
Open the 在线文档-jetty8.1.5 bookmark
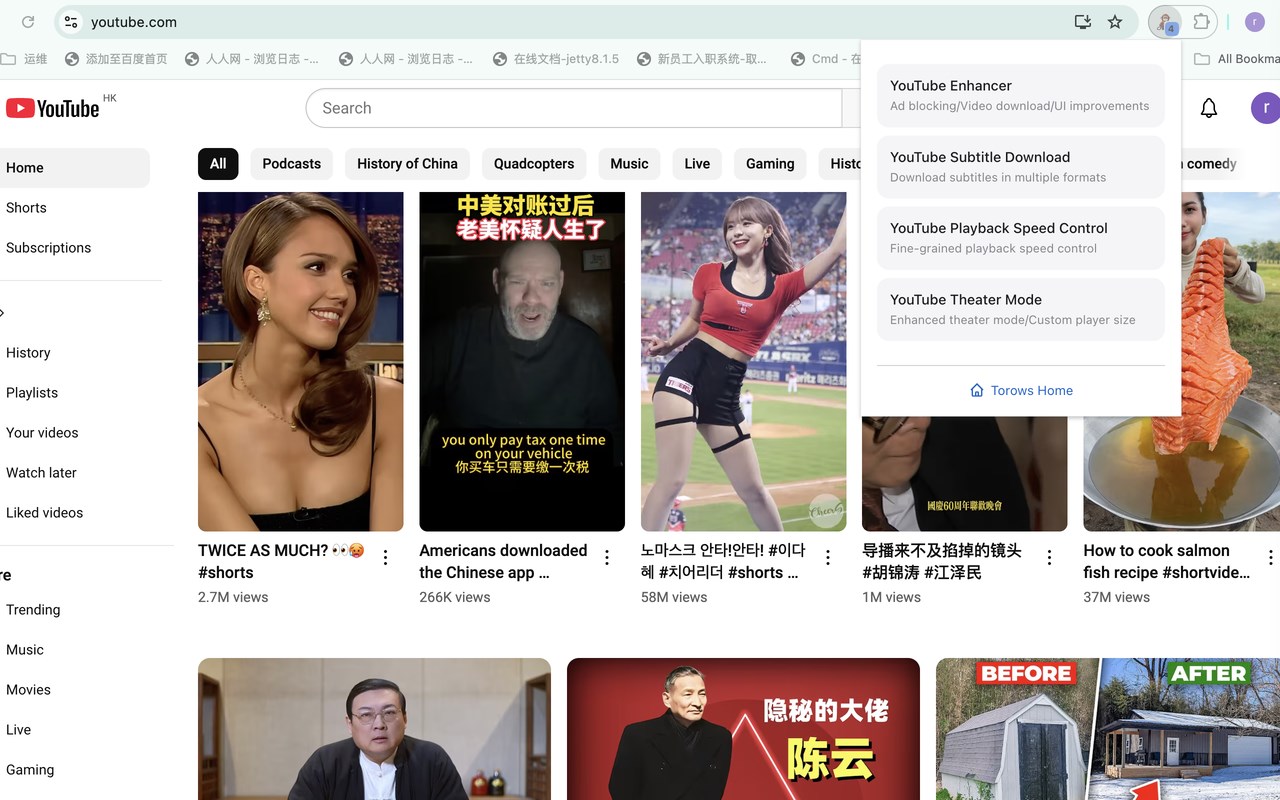[x=556, y=59]
